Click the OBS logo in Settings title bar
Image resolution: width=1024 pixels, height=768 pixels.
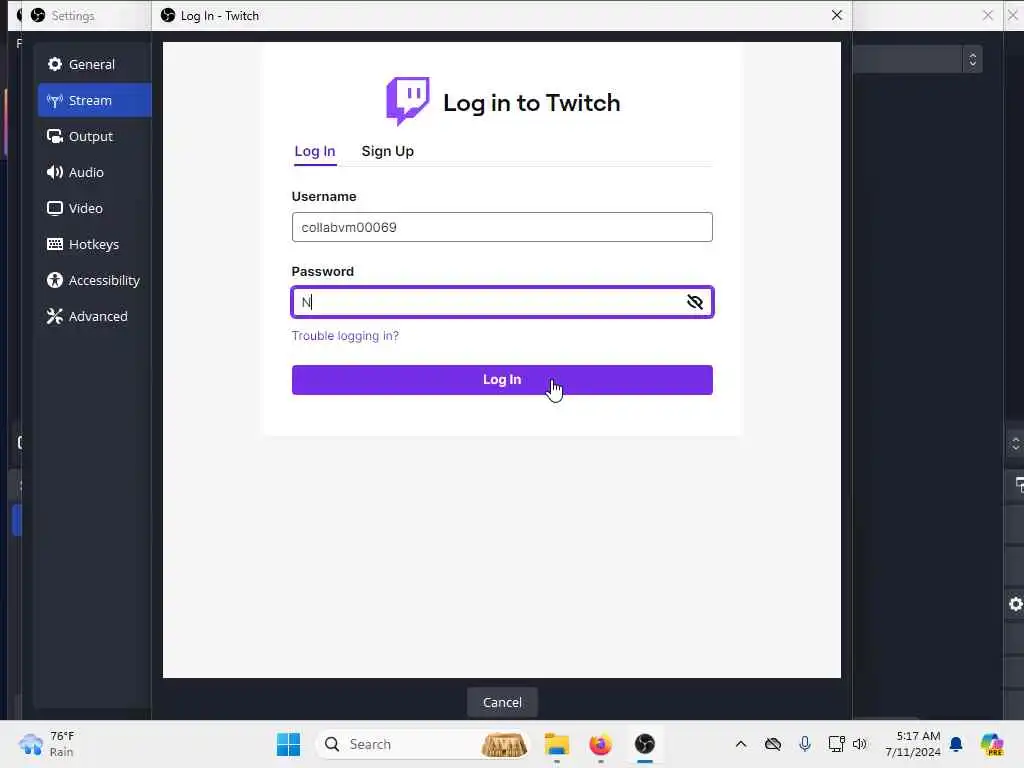(x=38, y=15)
